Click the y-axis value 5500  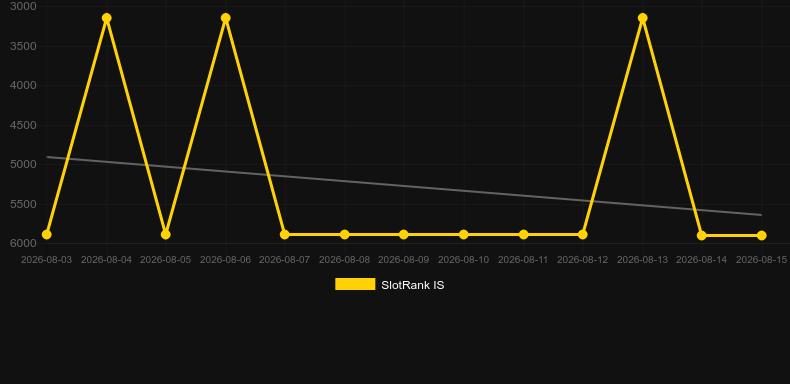click(x=23, y=204)
